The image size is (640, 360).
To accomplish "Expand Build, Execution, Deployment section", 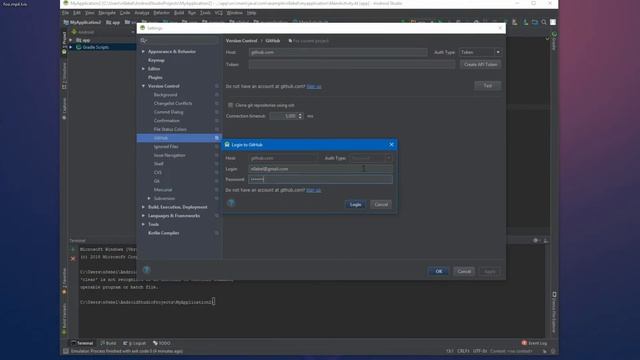I will [143, 207].
